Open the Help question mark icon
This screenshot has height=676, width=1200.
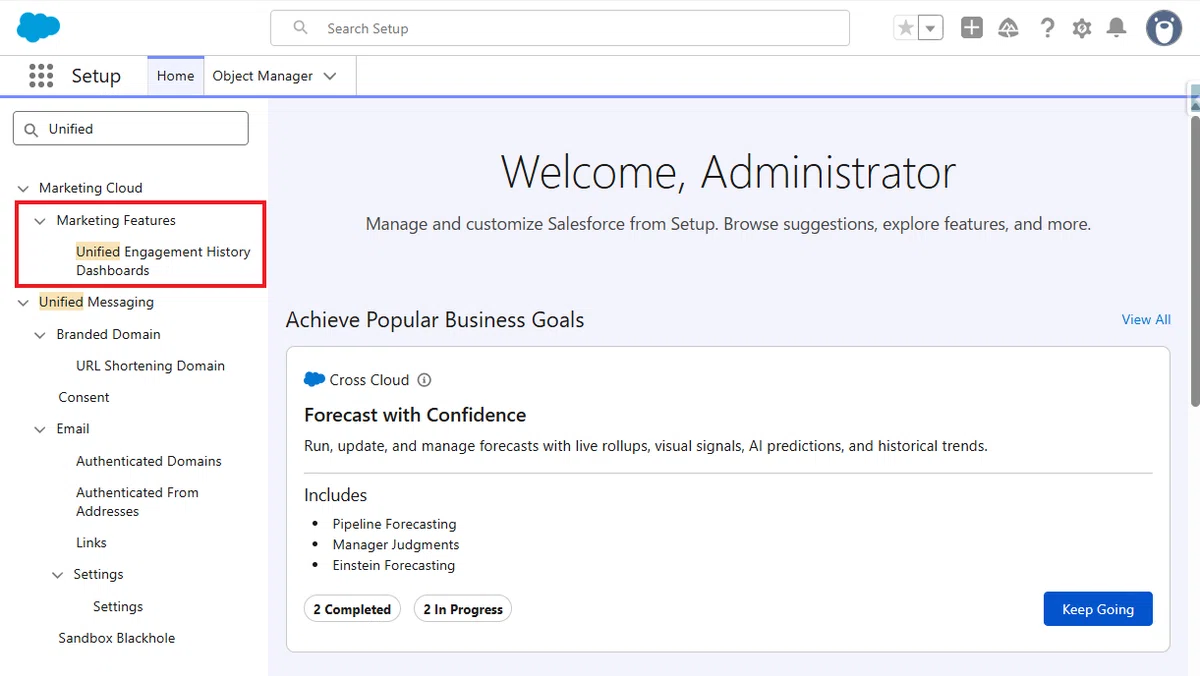coord(1047,28)
